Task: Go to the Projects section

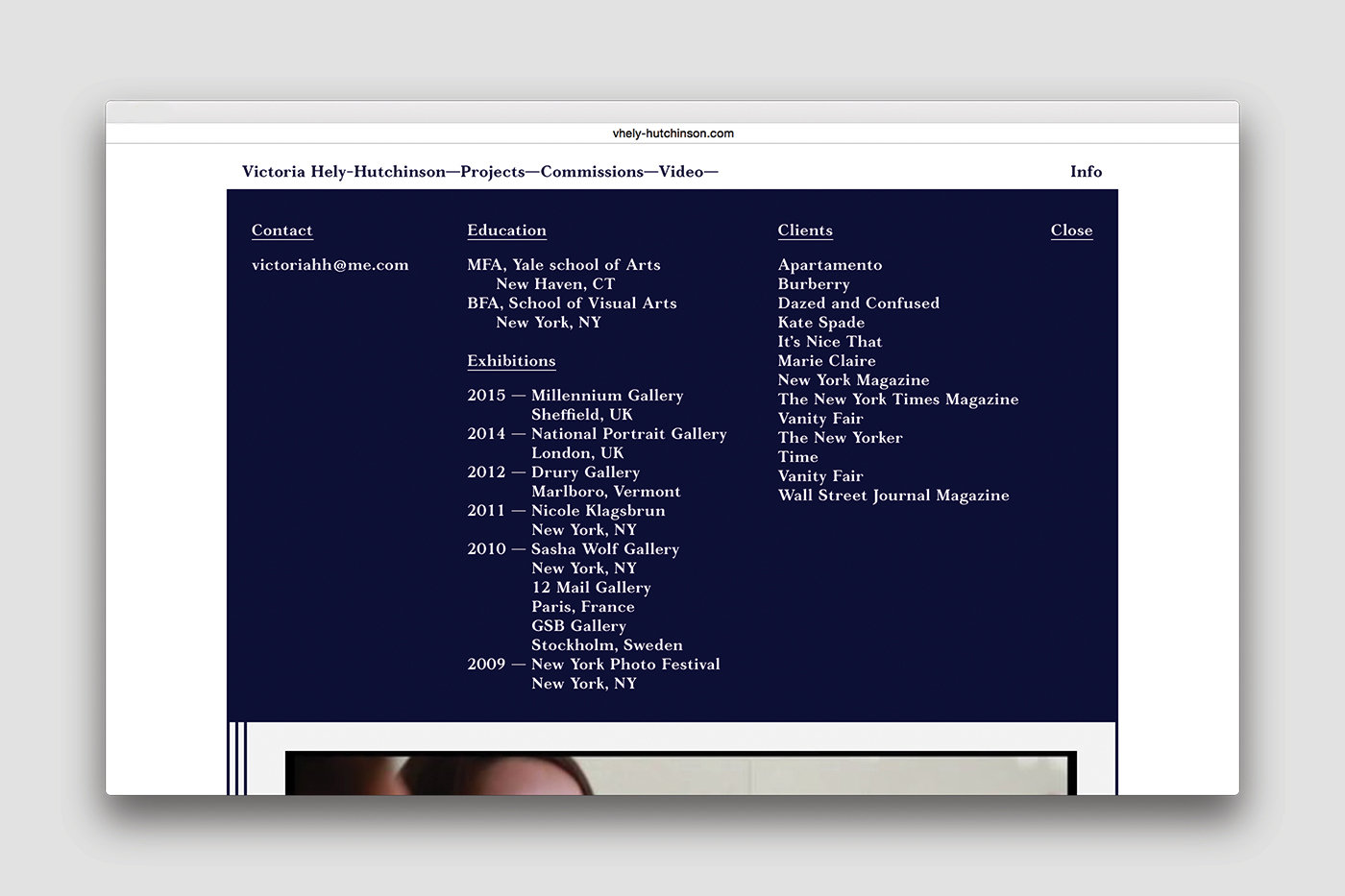Action: click(493, 172)
